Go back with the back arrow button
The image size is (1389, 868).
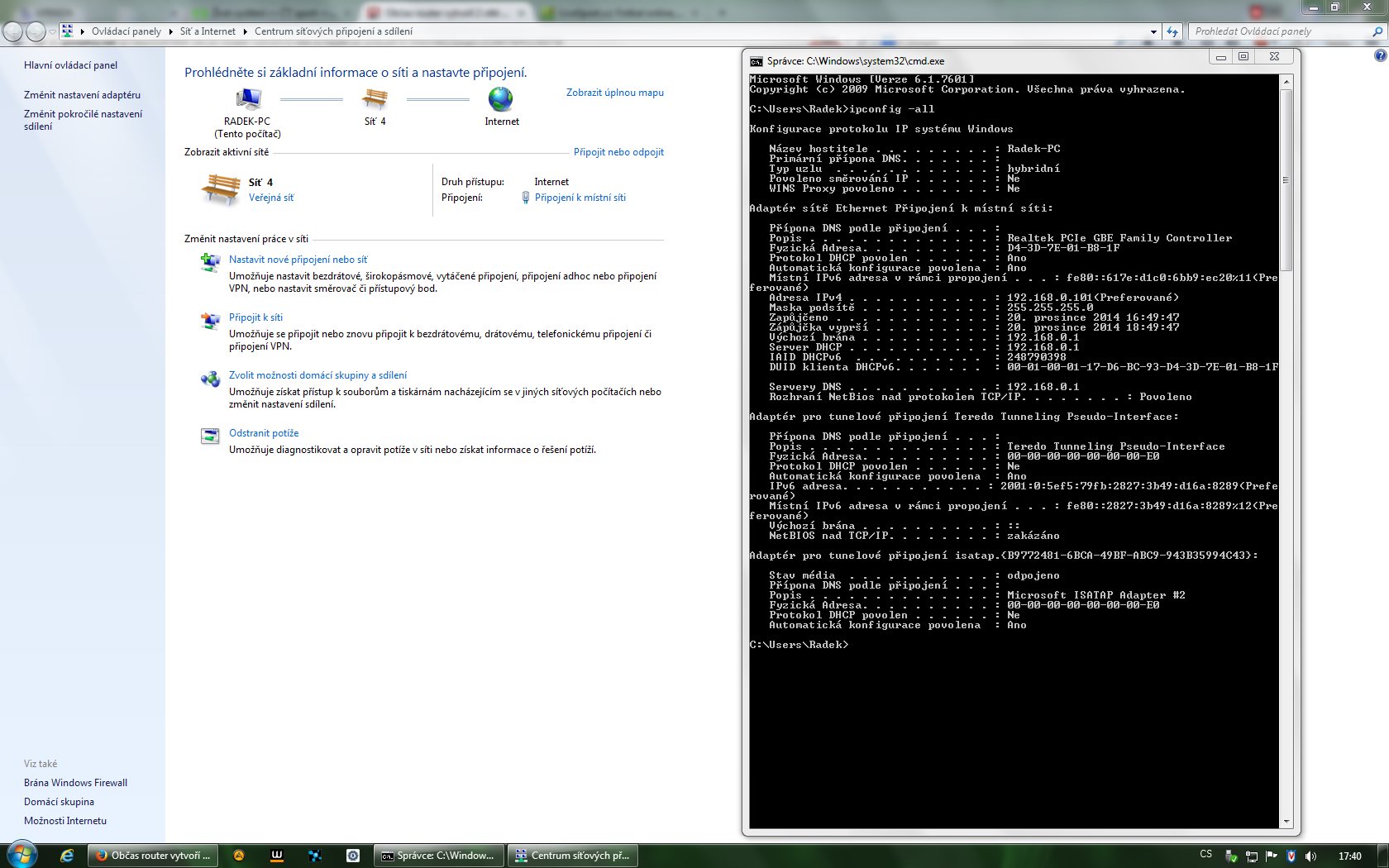(12, 31)
